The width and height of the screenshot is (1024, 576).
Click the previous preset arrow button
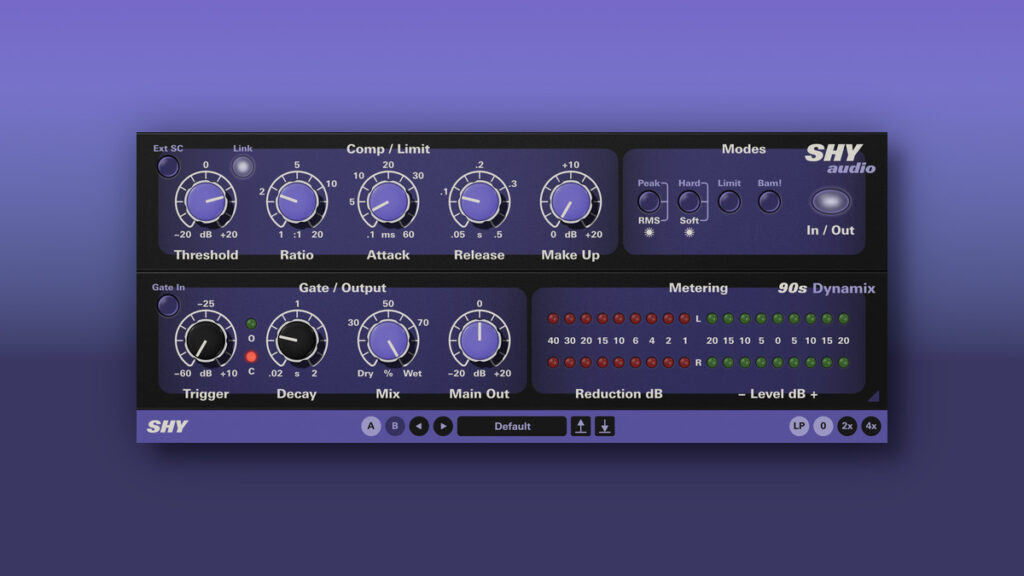(419, 426)
